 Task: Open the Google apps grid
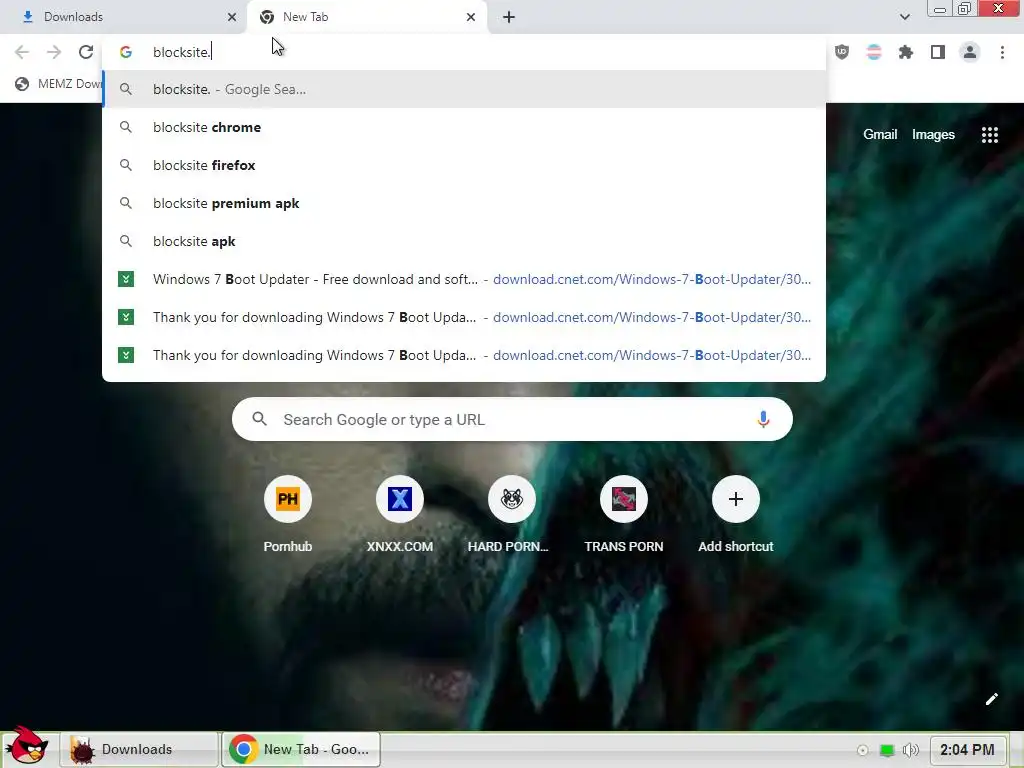point(989,135)
